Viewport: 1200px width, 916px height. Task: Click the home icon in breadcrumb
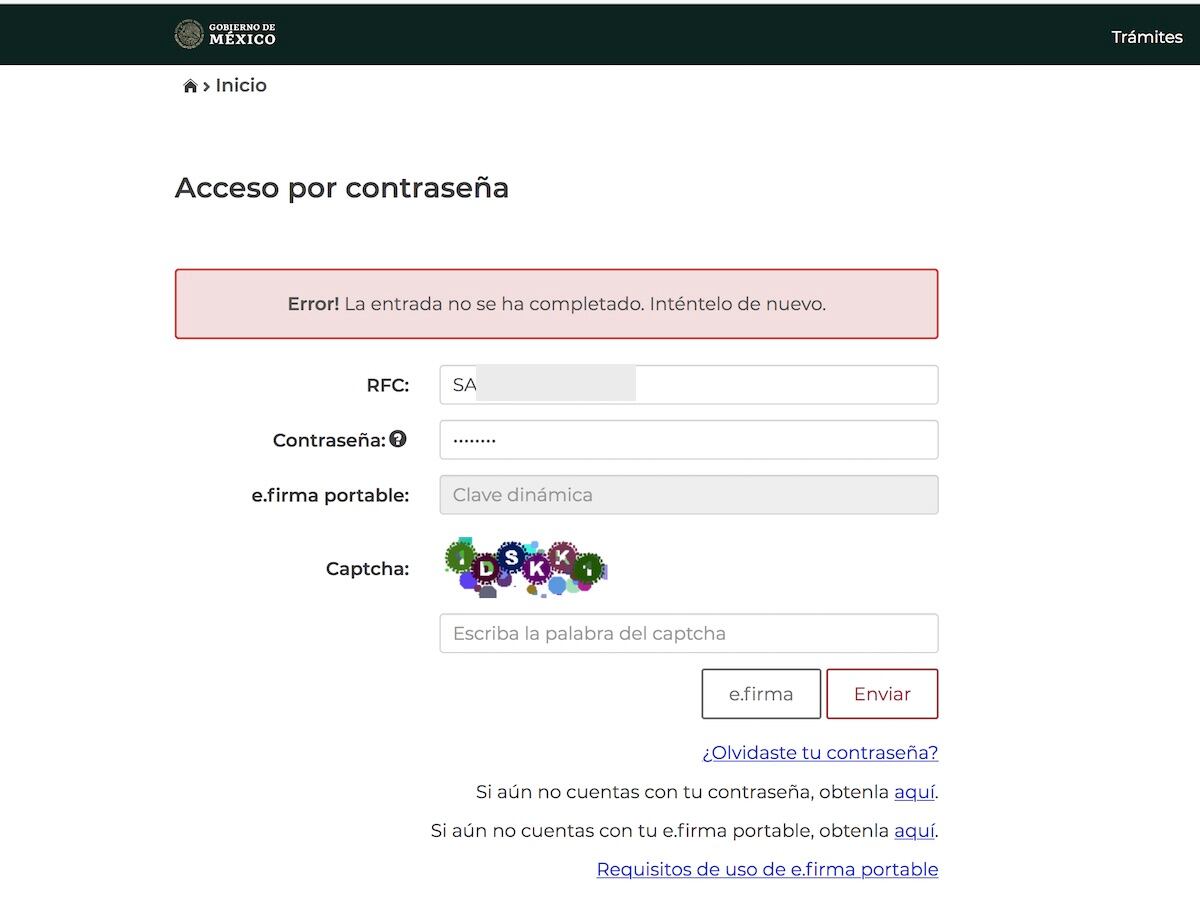pyautogui.click(x=190, y=86)
